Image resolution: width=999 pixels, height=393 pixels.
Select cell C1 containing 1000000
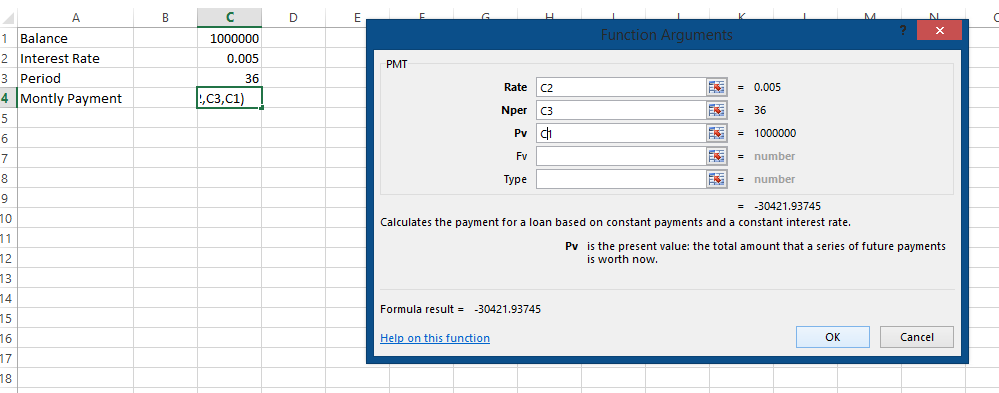point(229,38)
